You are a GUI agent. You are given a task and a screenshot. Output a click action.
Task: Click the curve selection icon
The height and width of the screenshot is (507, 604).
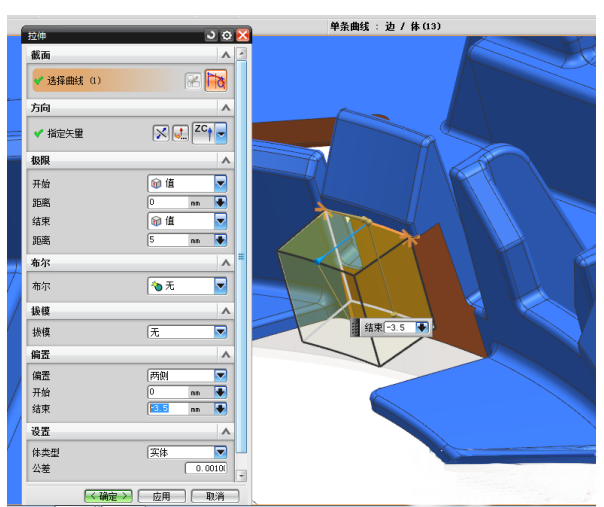tap(216, 81)
